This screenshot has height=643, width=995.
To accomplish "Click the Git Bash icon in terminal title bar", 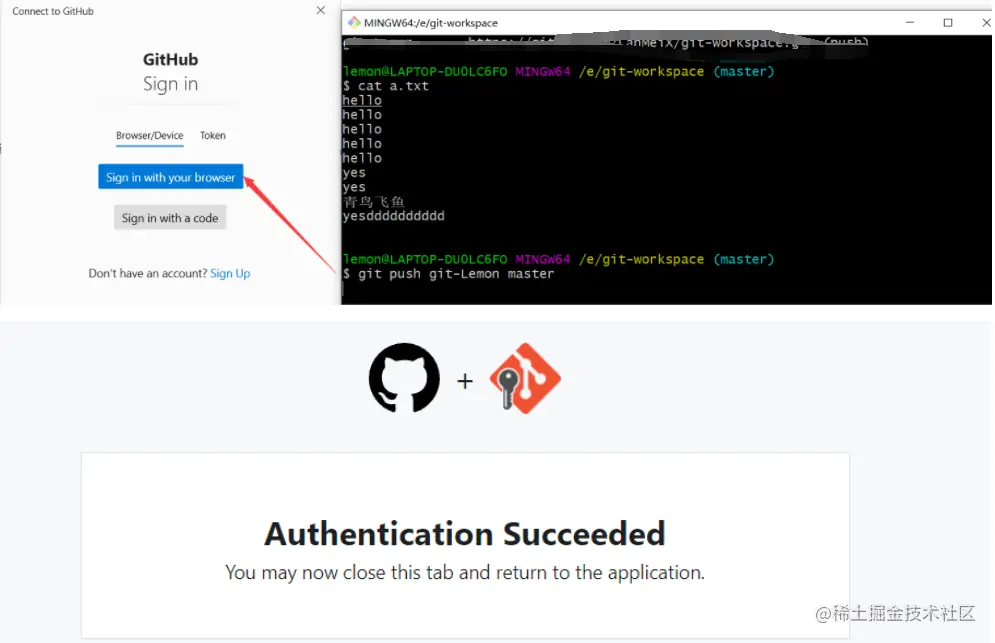I will (353, 22).
